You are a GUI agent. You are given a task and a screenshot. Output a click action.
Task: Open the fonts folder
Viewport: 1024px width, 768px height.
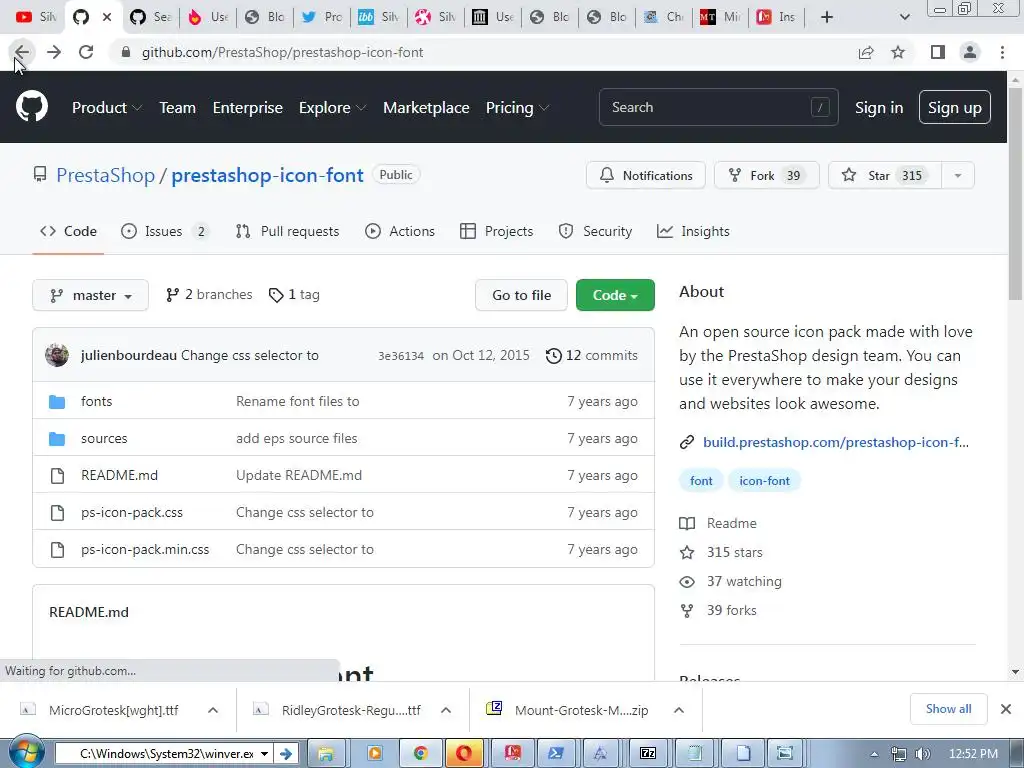point(97,401)
